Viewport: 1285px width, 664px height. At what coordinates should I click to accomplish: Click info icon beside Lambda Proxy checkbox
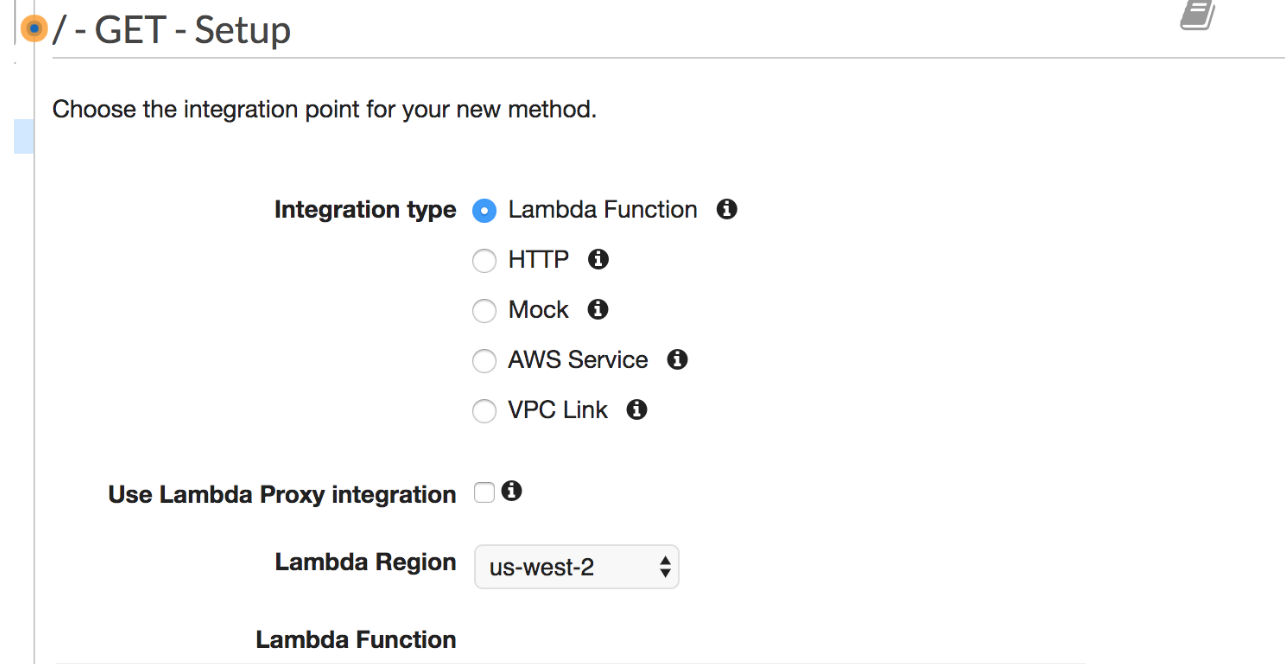point(512,492)
